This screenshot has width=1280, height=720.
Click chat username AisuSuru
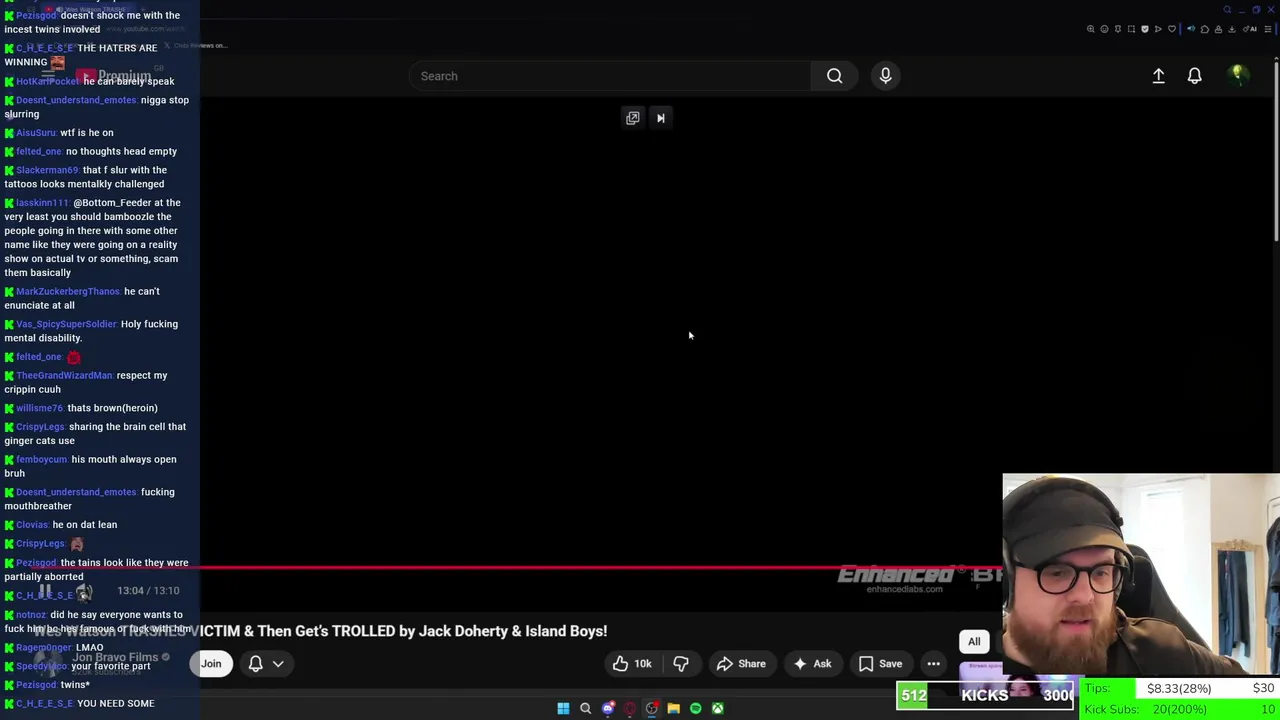(x=36, y=133)
